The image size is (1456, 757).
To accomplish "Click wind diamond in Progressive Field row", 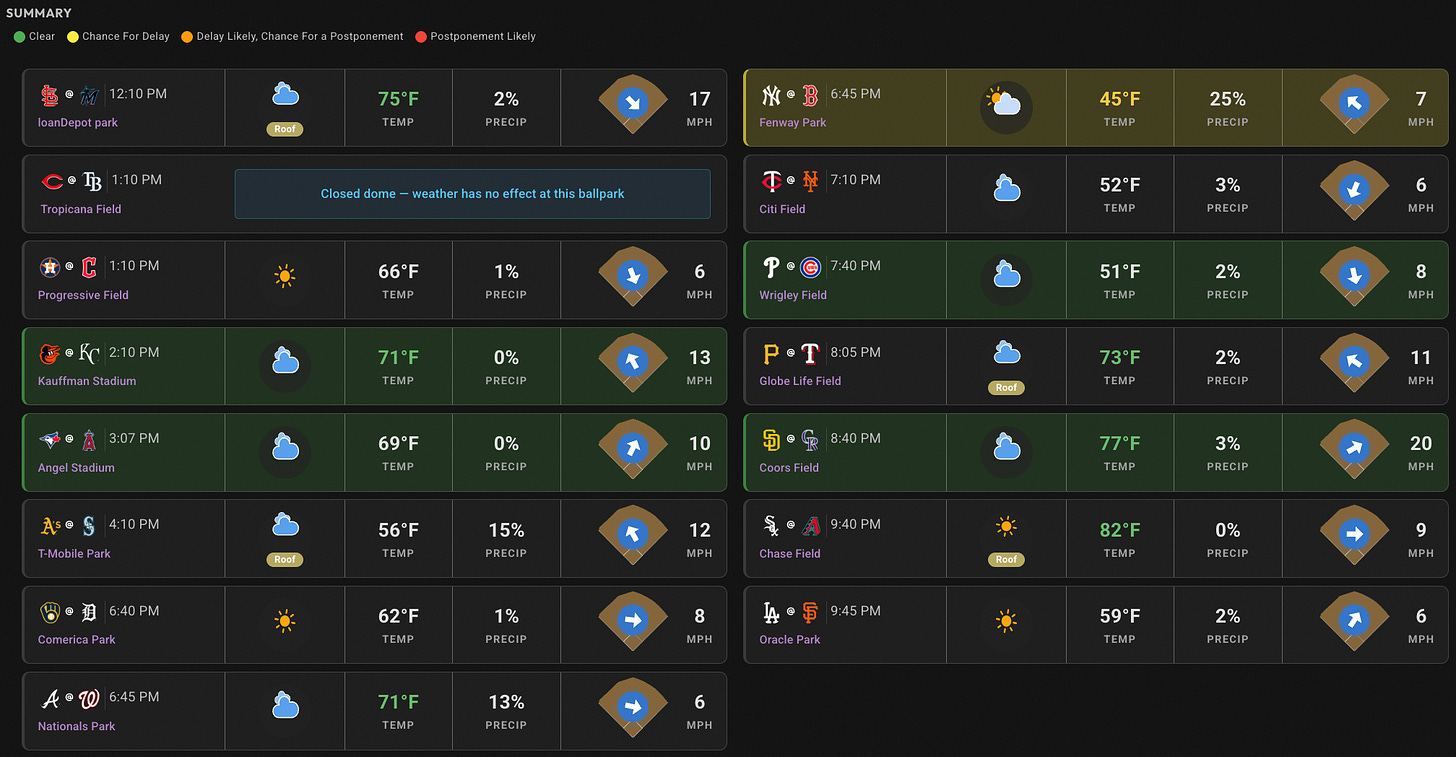I will point(632,275).
